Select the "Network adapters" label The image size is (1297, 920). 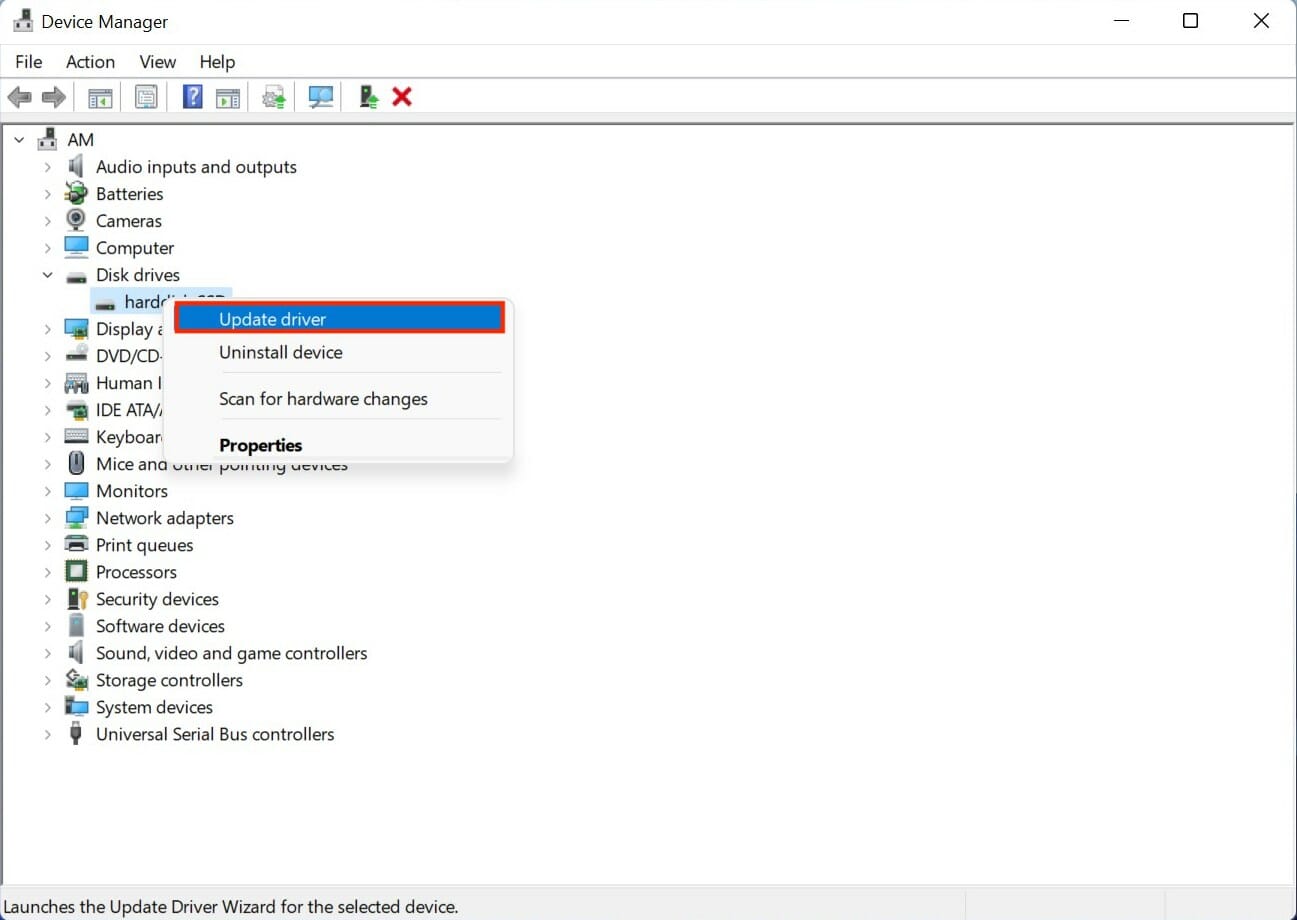(165, 518)
